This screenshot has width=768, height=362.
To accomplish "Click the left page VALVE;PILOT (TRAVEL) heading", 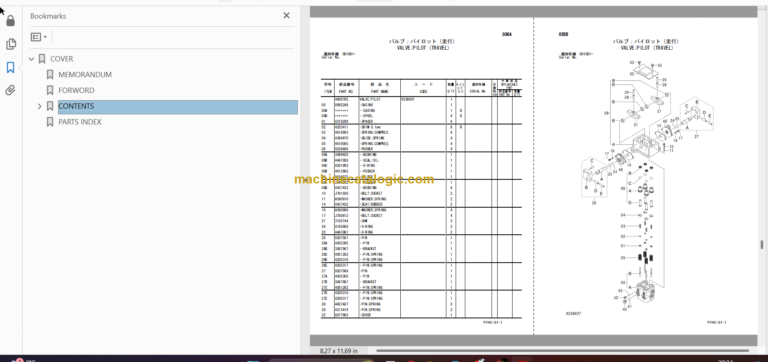I will pyautogui.click(x=424, y=48).
